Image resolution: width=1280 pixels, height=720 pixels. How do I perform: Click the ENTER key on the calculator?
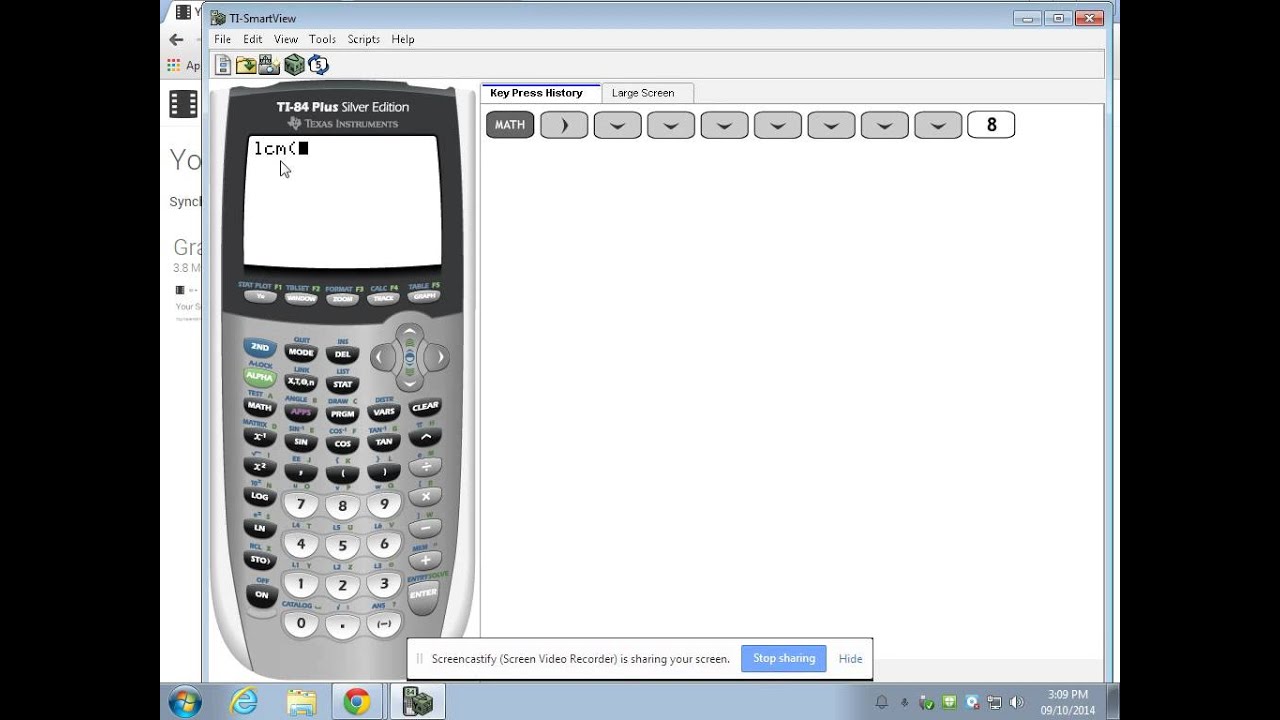pyautogui.click(x=423, y=594)
